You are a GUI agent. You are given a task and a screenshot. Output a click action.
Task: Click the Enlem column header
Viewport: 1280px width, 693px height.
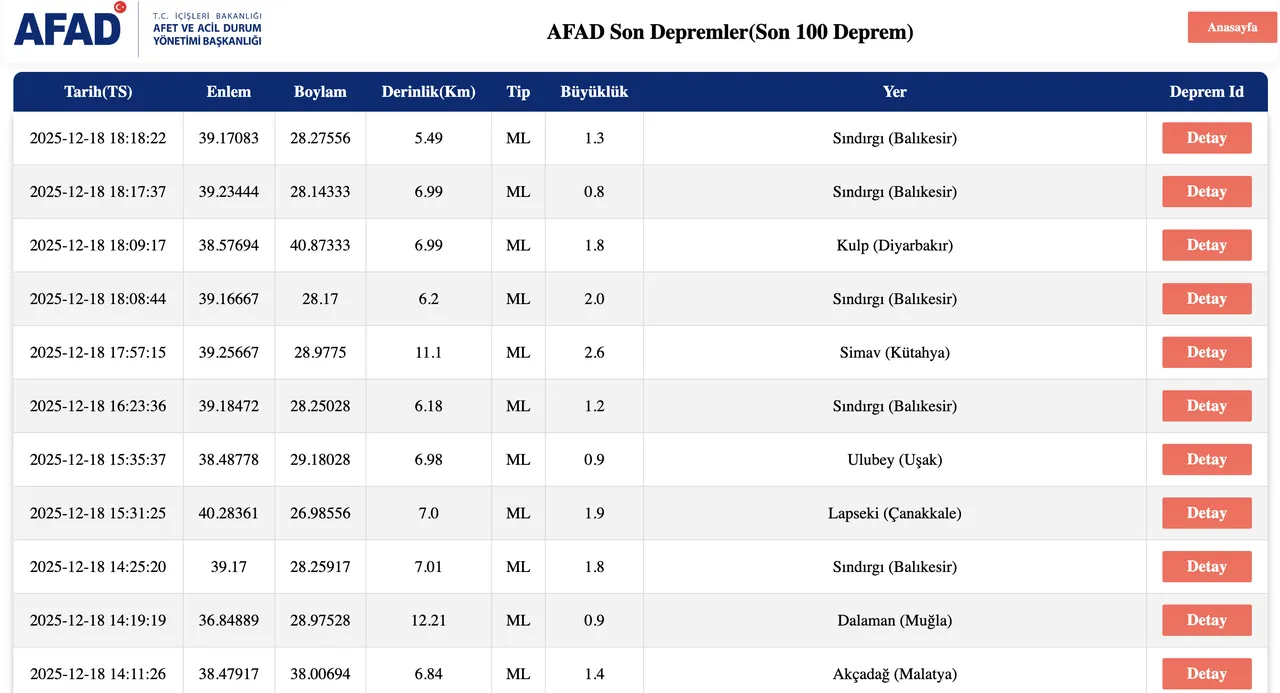click(x=228, y=91)
